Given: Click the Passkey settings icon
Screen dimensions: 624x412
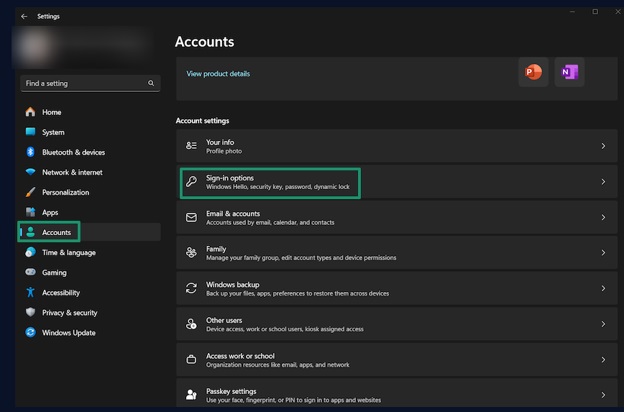Looking at the screenshot, I should coord(191,394).
